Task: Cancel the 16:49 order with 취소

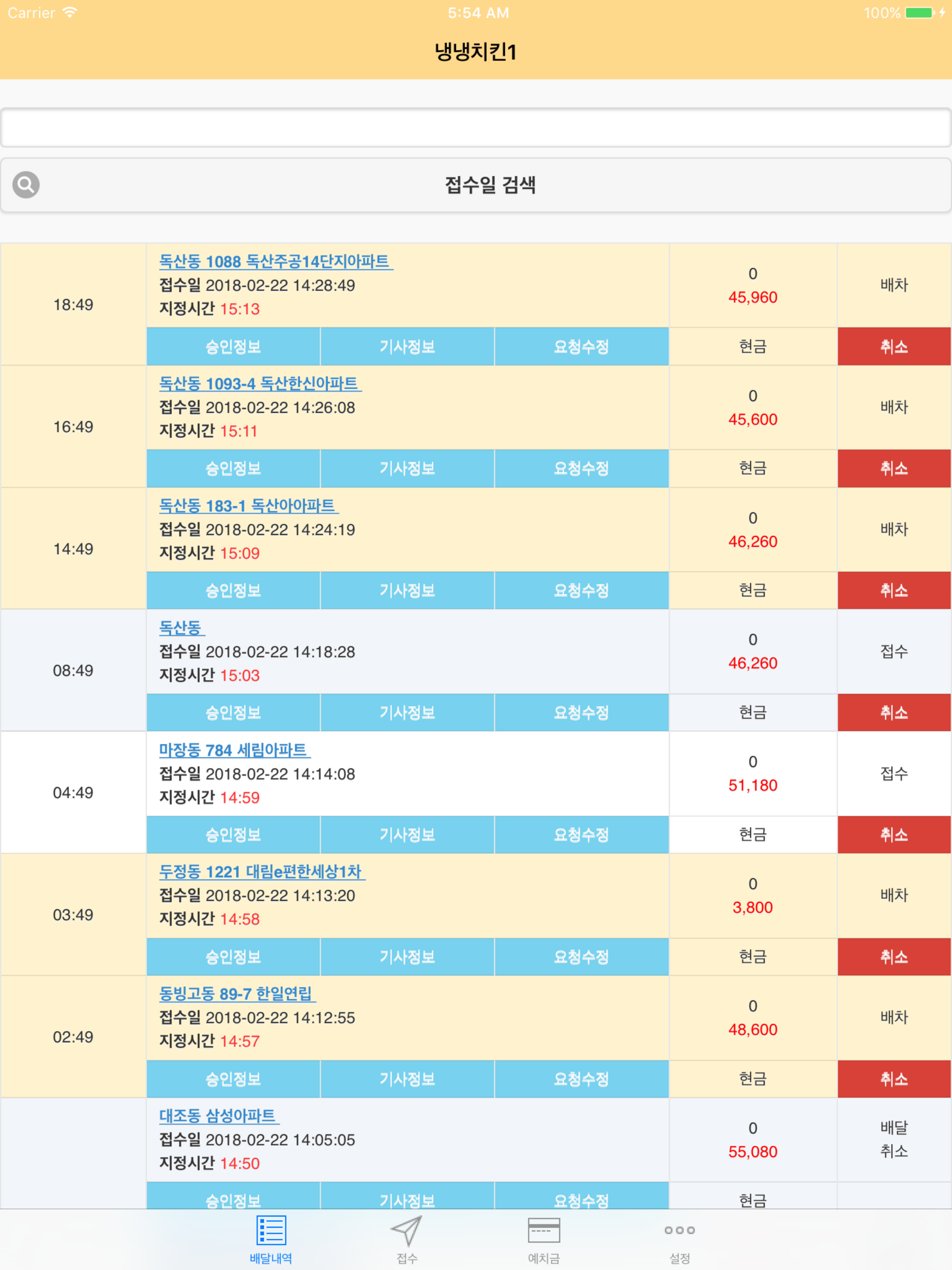Action: tap(894, 469)
